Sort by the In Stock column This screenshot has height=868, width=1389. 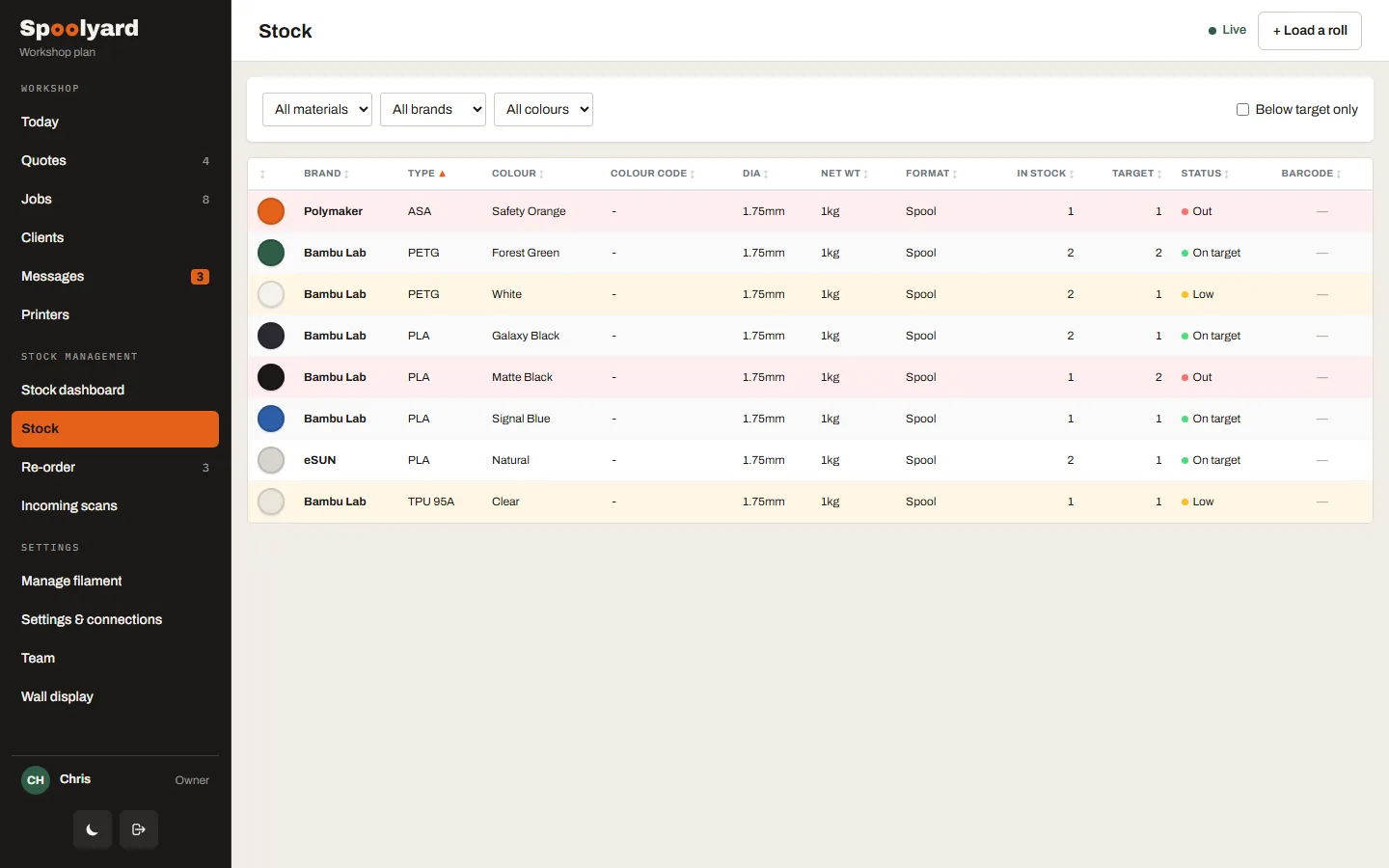(1045, 174)
